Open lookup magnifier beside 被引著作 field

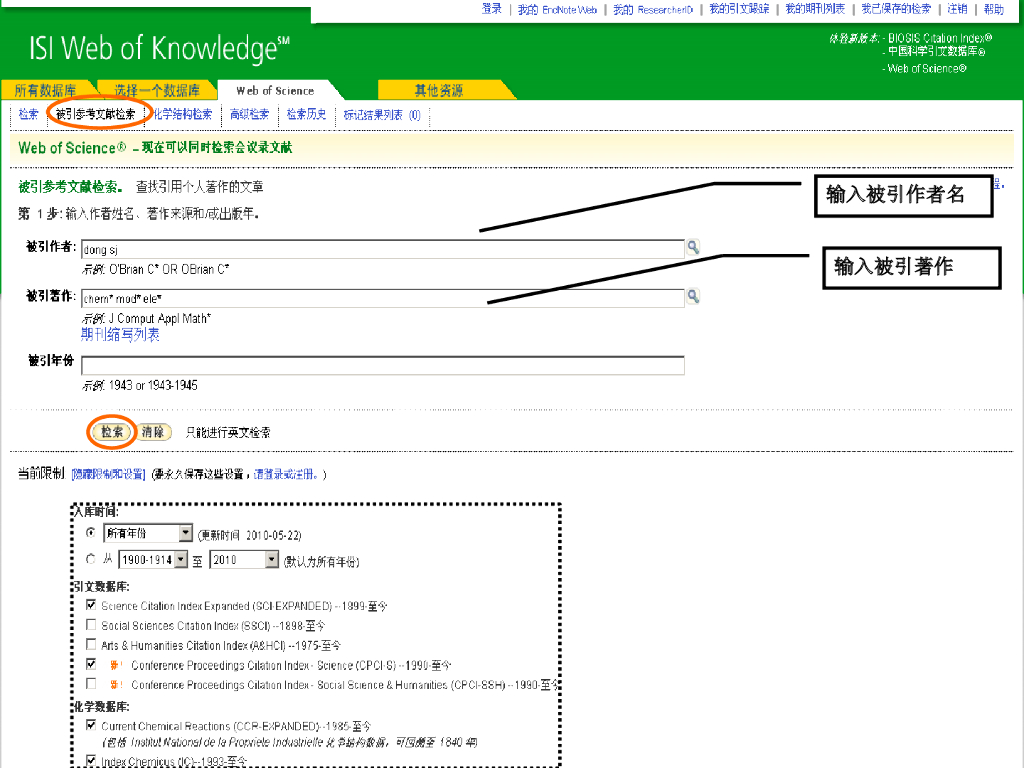(x=693, y=296)
